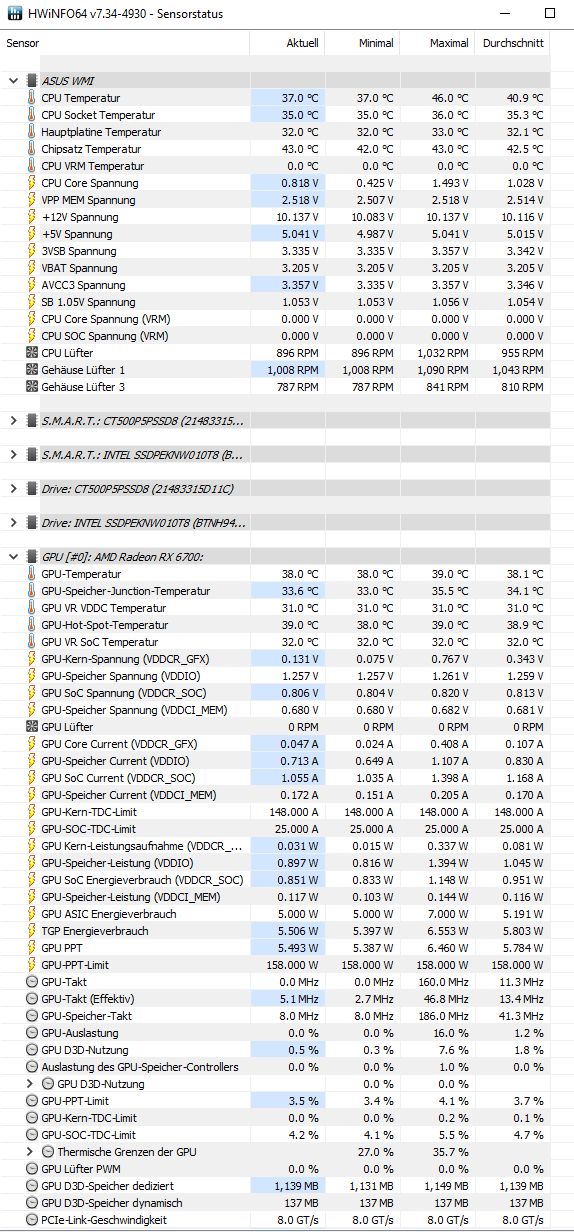The image size is (574, 1232).
Task: Select the GPU-Speicher-Junction-Temperatur row
Action: tap(275, 591)
